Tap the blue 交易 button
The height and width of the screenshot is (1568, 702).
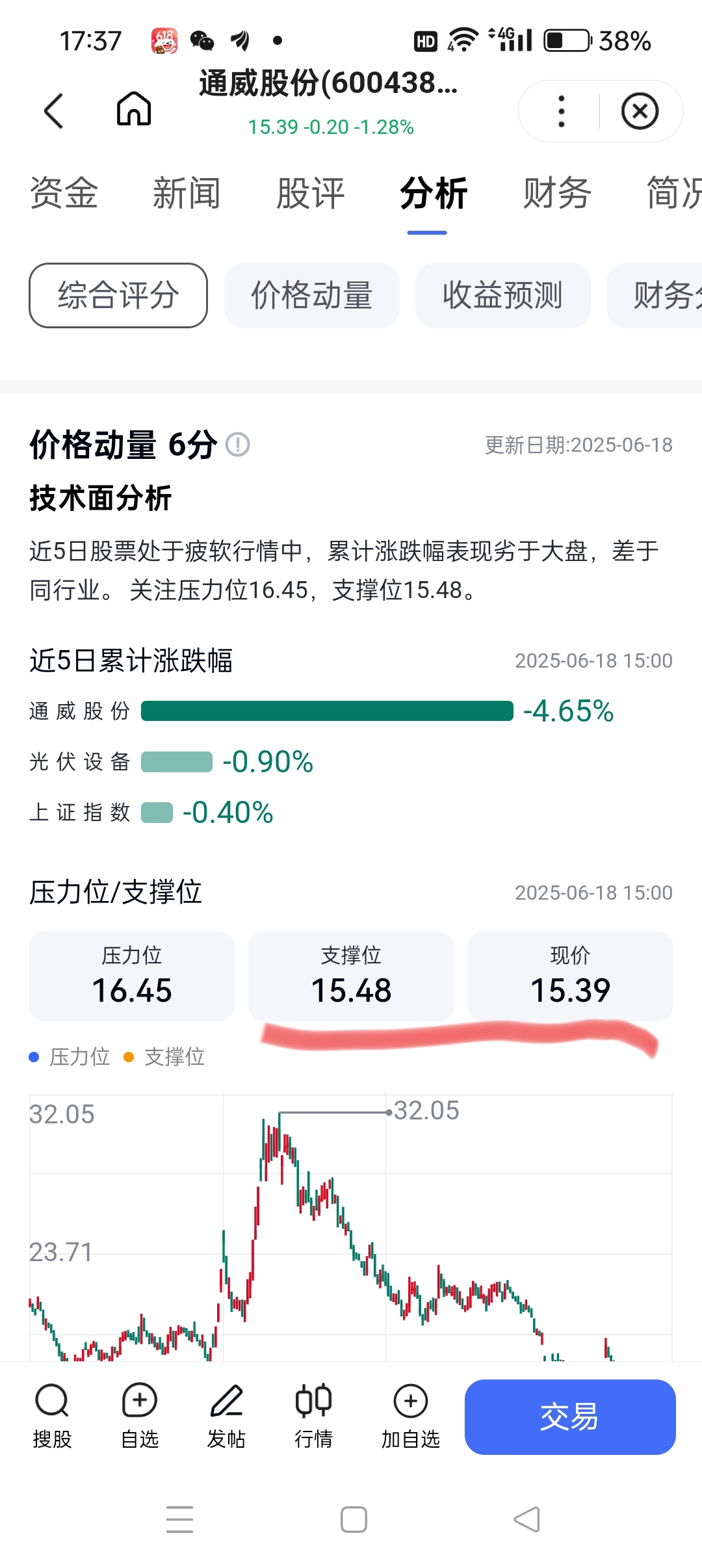pos(570,1417)
